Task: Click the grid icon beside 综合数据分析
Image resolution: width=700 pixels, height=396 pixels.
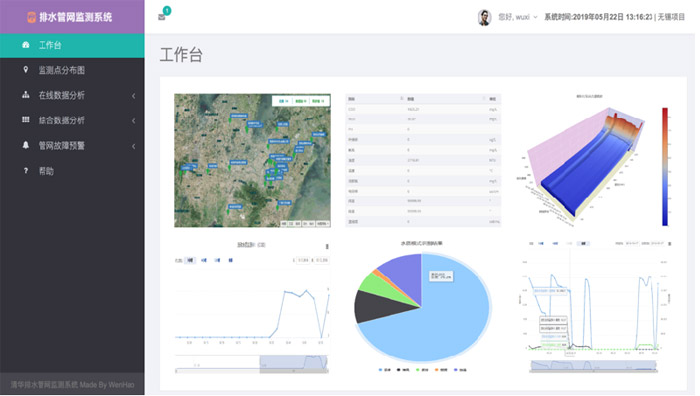Action: (x=25, y=120)
